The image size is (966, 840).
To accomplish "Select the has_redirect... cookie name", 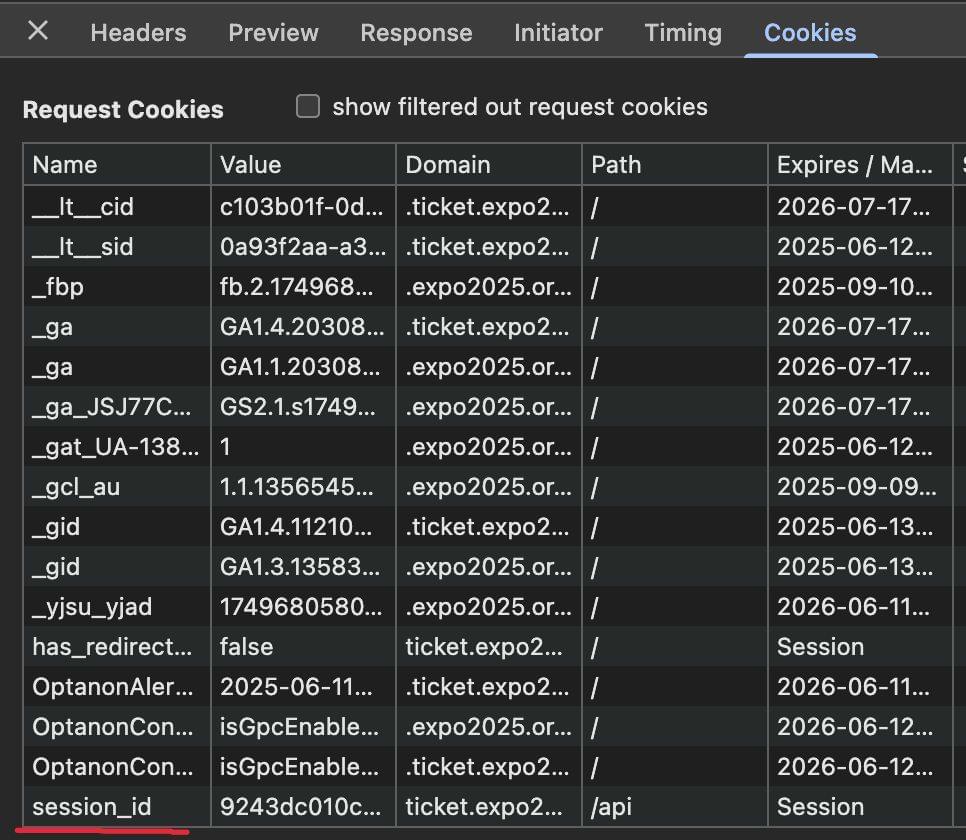I will point(112,647).
